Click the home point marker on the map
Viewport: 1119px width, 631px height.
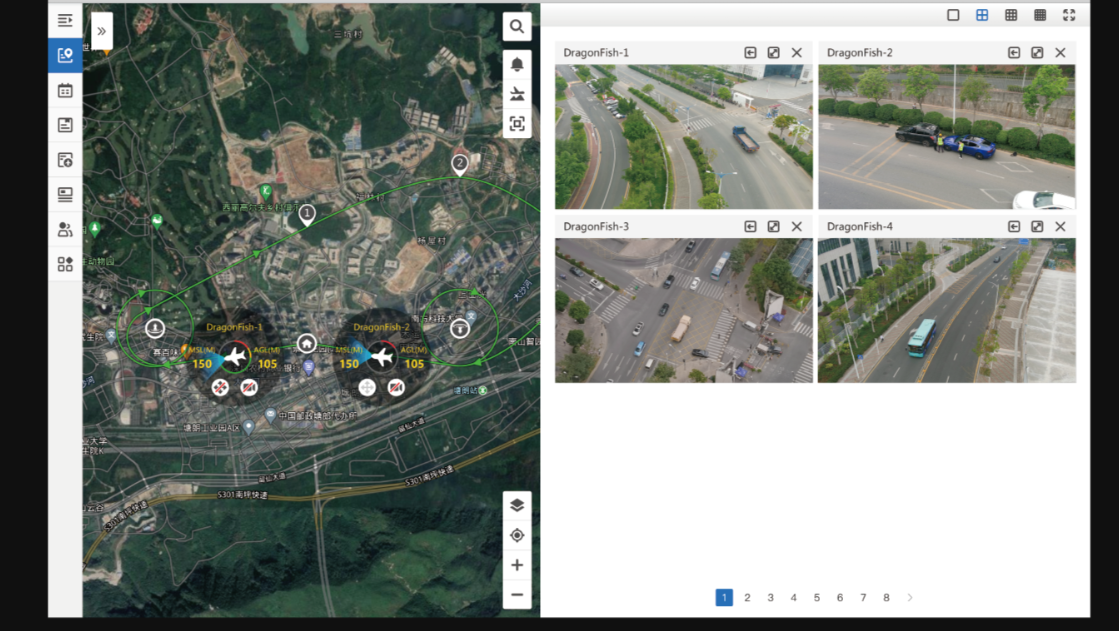click(307, 343)
